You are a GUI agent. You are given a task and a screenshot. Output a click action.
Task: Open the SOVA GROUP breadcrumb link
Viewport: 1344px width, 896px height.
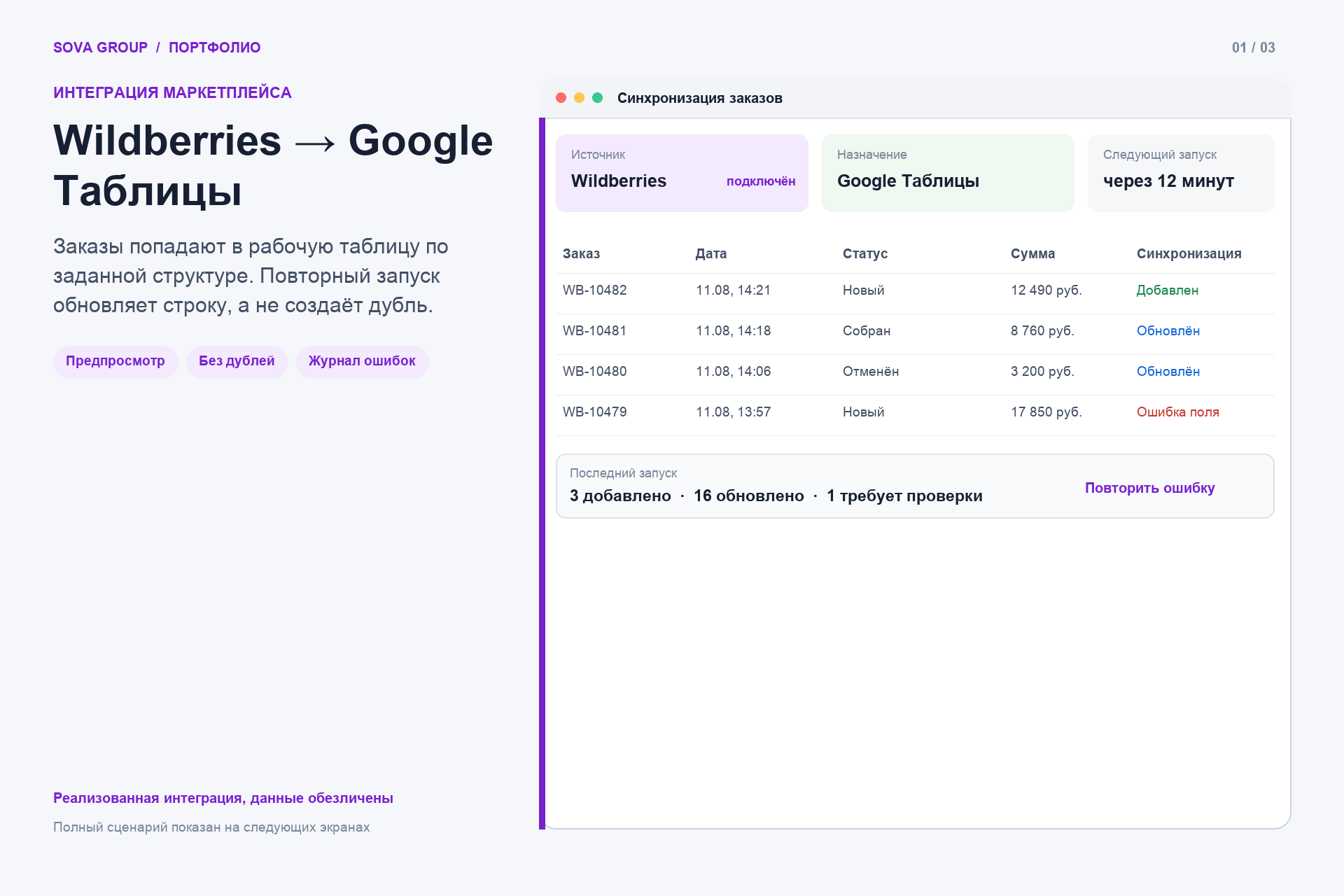100,48
